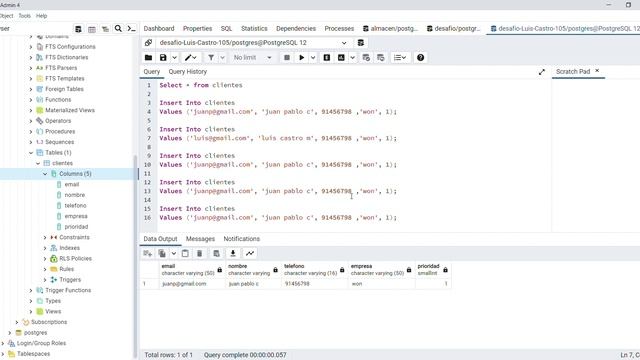Click the juanp@gmail.com result cell

tap(192, 284)
